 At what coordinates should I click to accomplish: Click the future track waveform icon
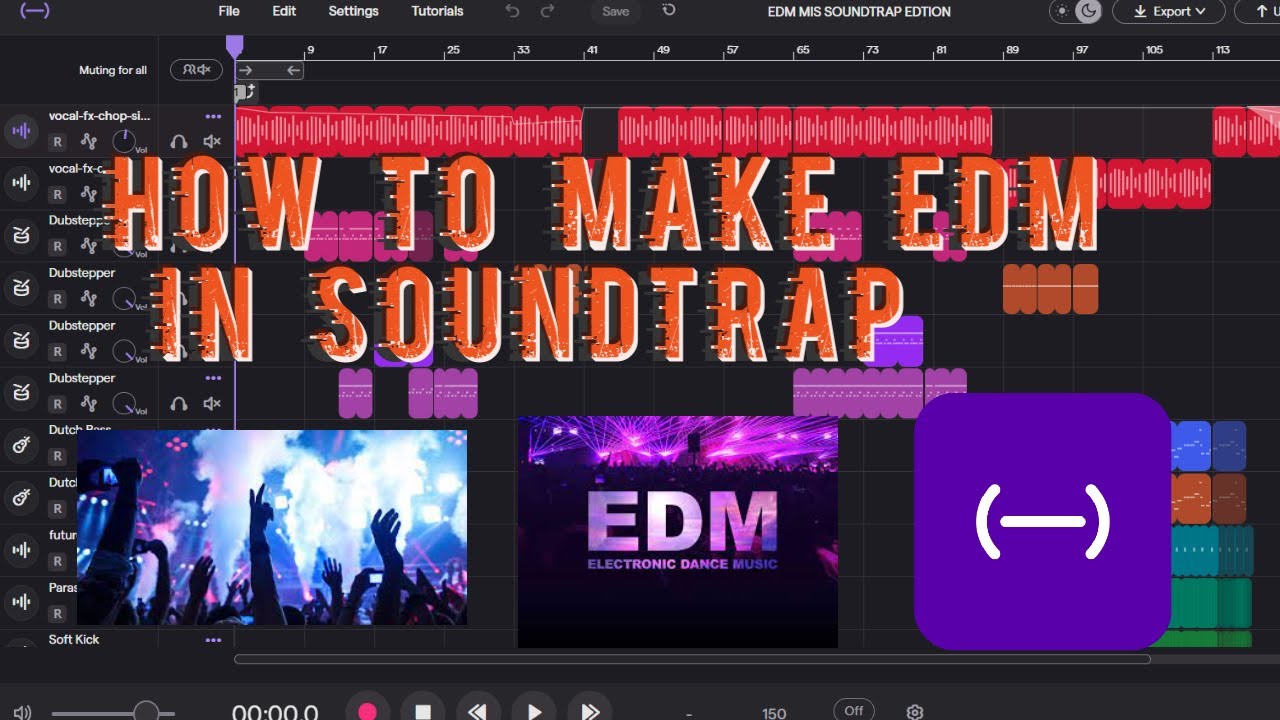20,550
